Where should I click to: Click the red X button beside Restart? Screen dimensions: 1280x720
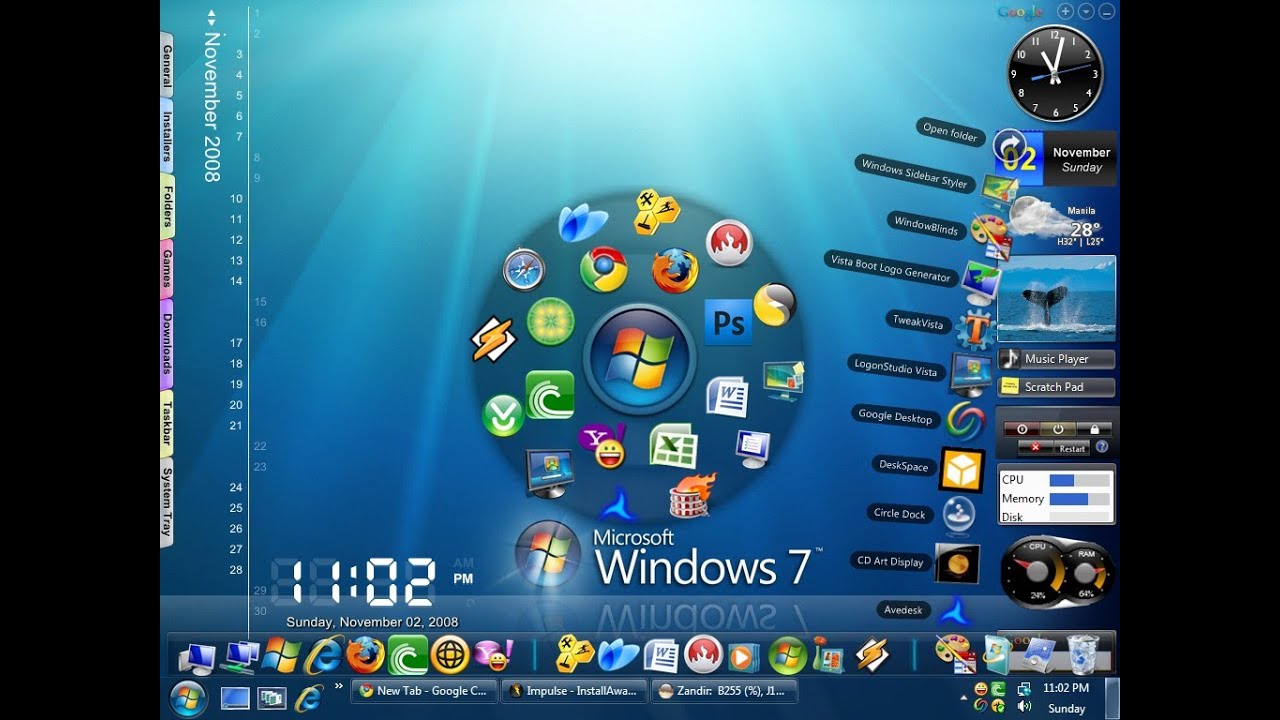click(x=1035, y=448)
